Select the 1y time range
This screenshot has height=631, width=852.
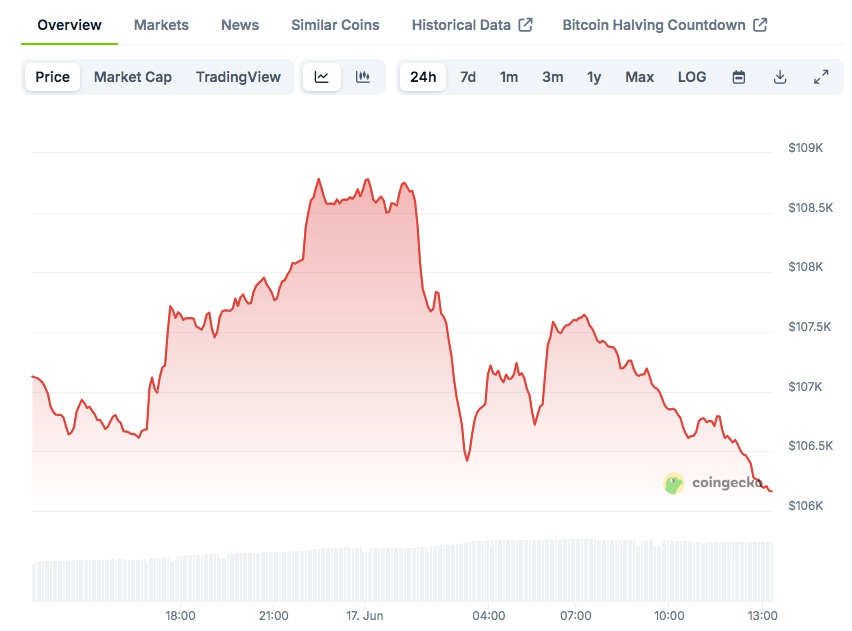[x=594, y=77]
